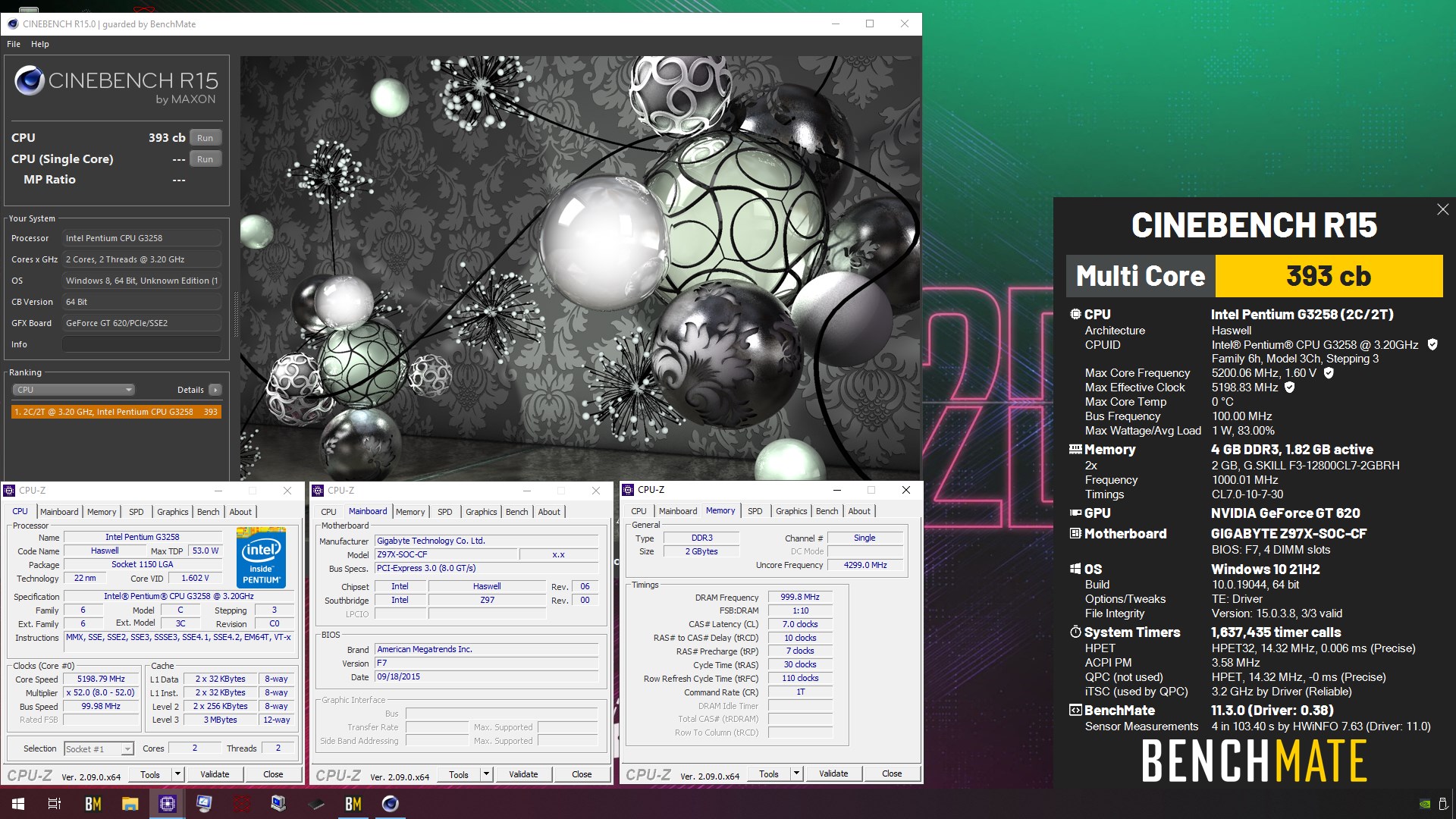Open the Graphics tab in the Mainboard CPU-Z window
Viewport: 1456px width, 819px height.
[x=482, y=512]
